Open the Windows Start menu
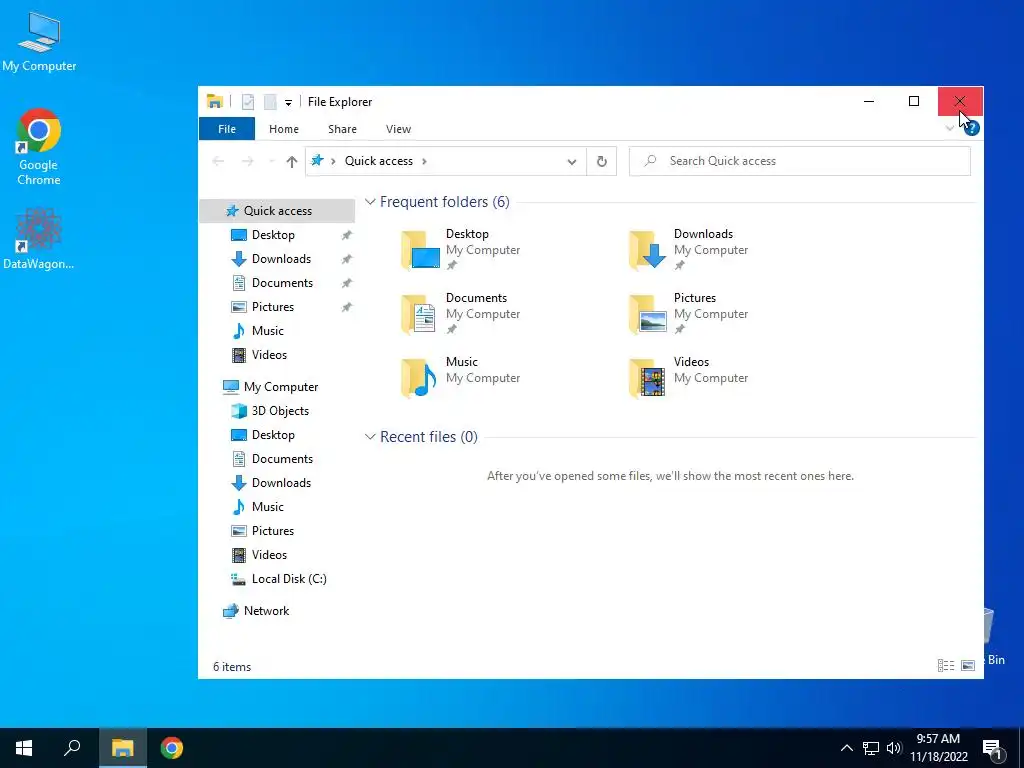The image size is (1024, 768). 24,748
